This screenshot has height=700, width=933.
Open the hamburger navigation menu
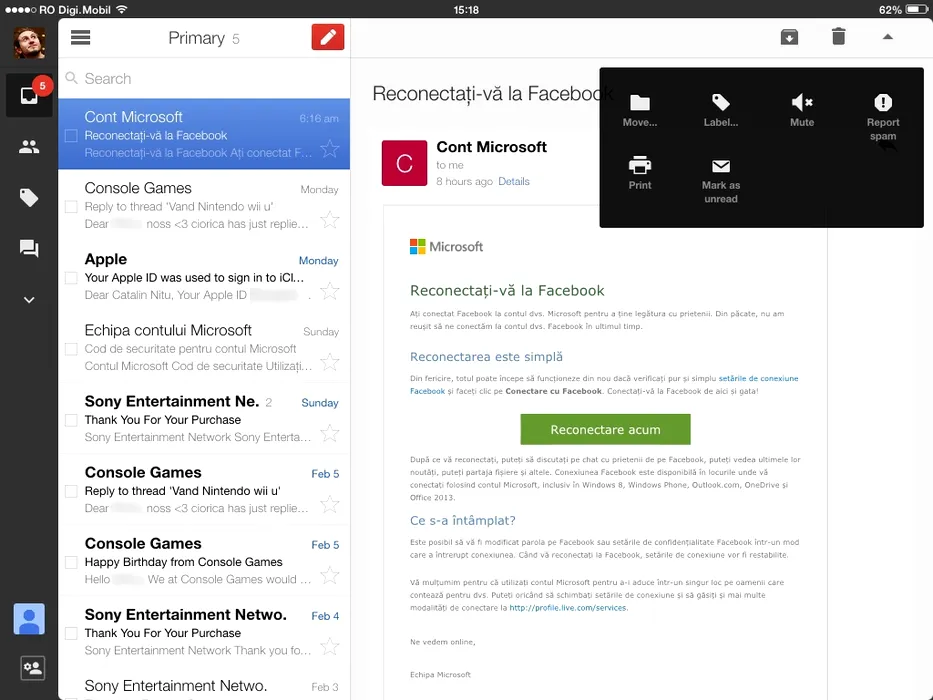point(81,38)
